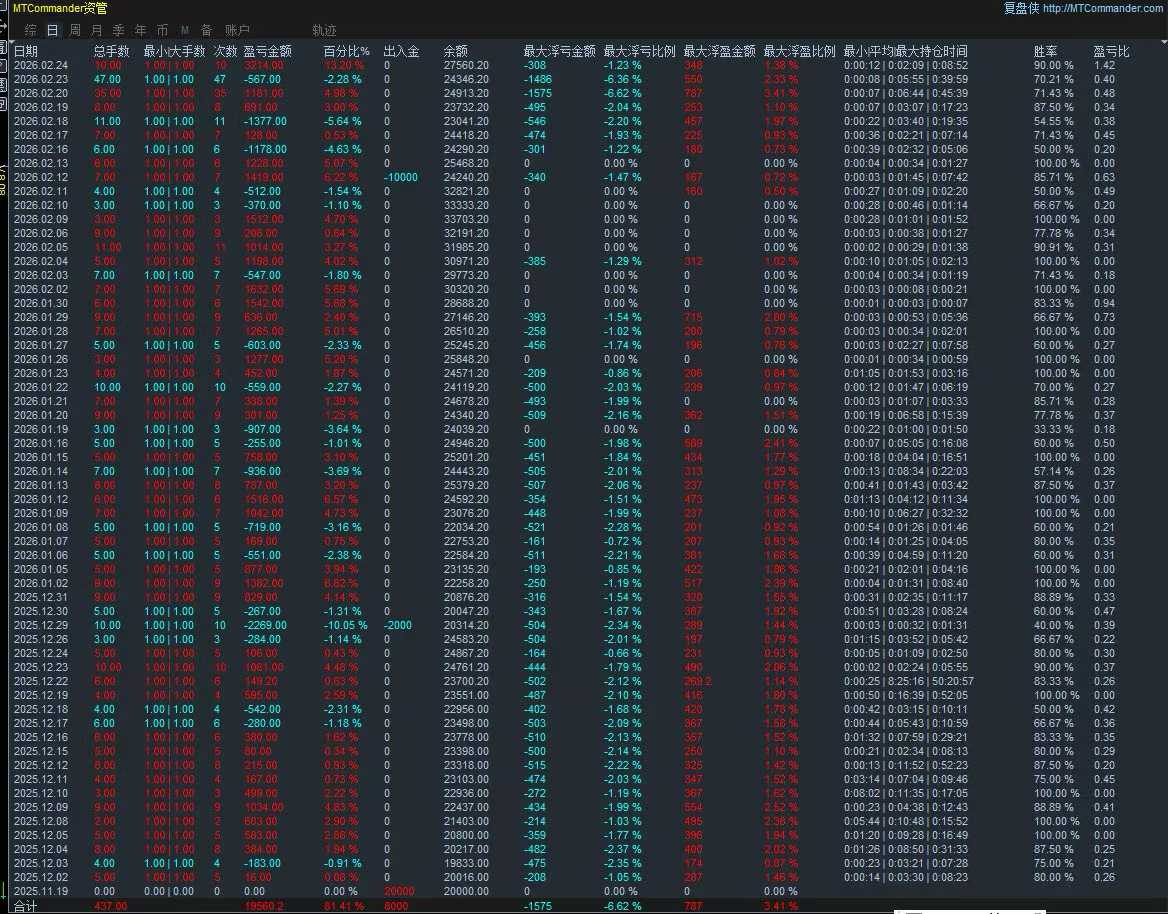Screen dimensions: 1168x914
Task: Select the M tab
Action: [184, 31]
